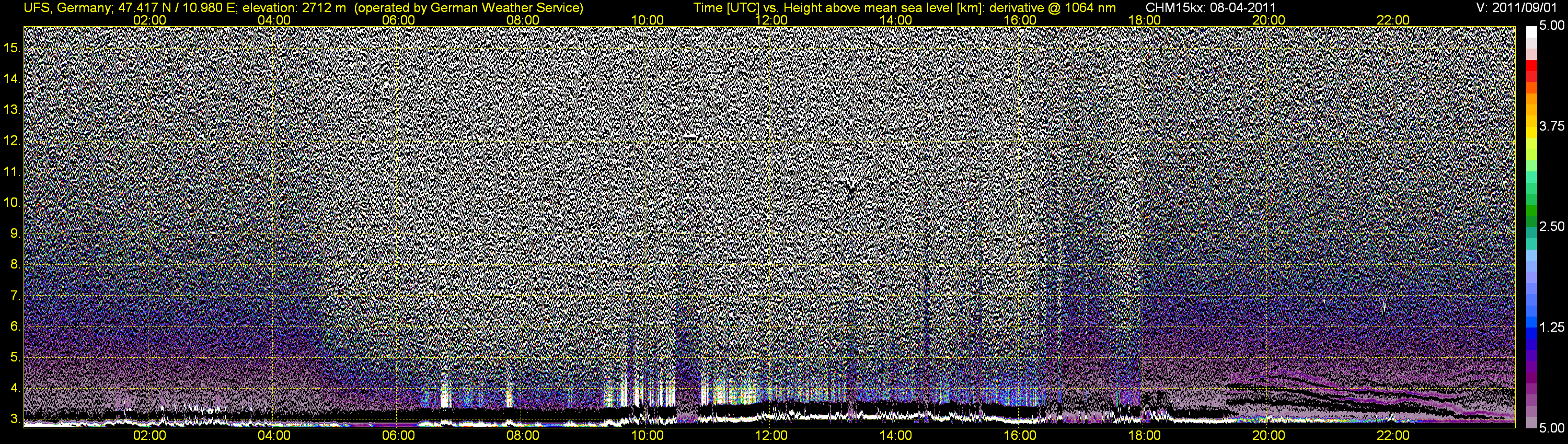Click the '04:00' label on the top time axis
Screen dimensions: 1568x444
tap(274, 20)
